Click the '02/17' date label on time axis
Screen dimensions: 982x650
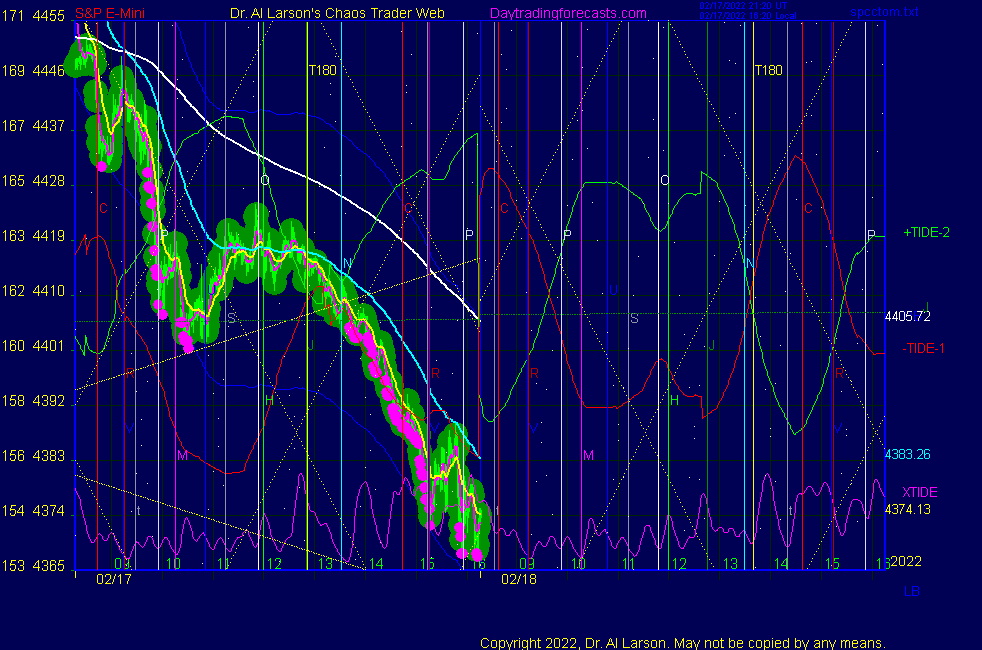pos(114,579)
